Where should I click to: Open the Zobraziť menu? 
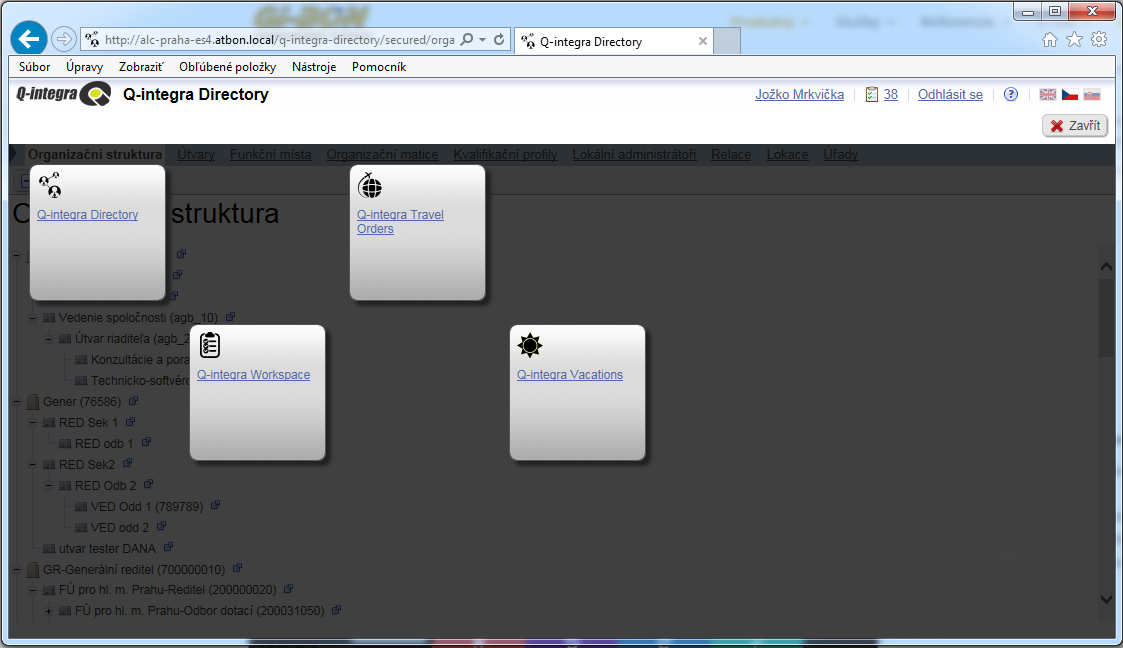[141, 67]
